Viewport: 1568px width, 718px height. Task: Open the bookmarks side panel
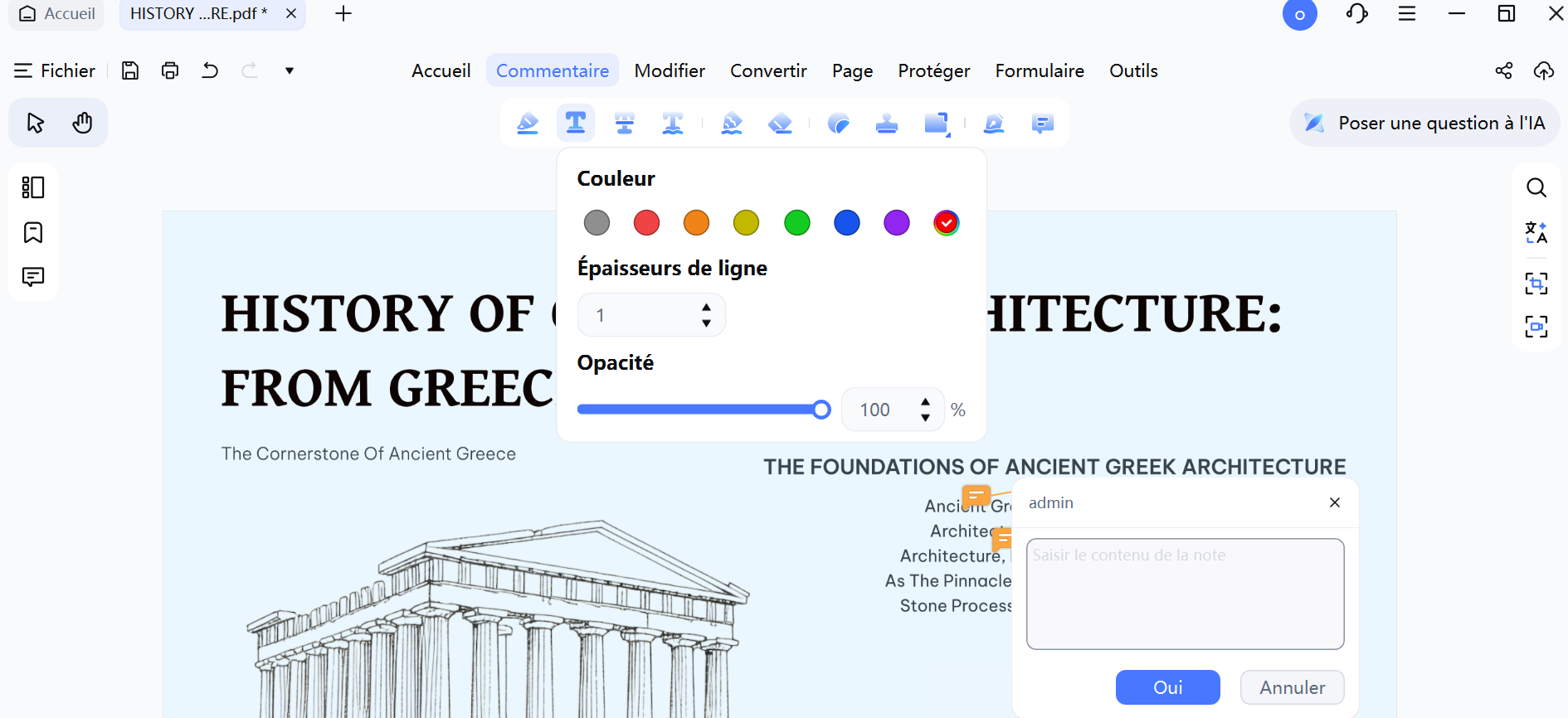coord(33,232)
